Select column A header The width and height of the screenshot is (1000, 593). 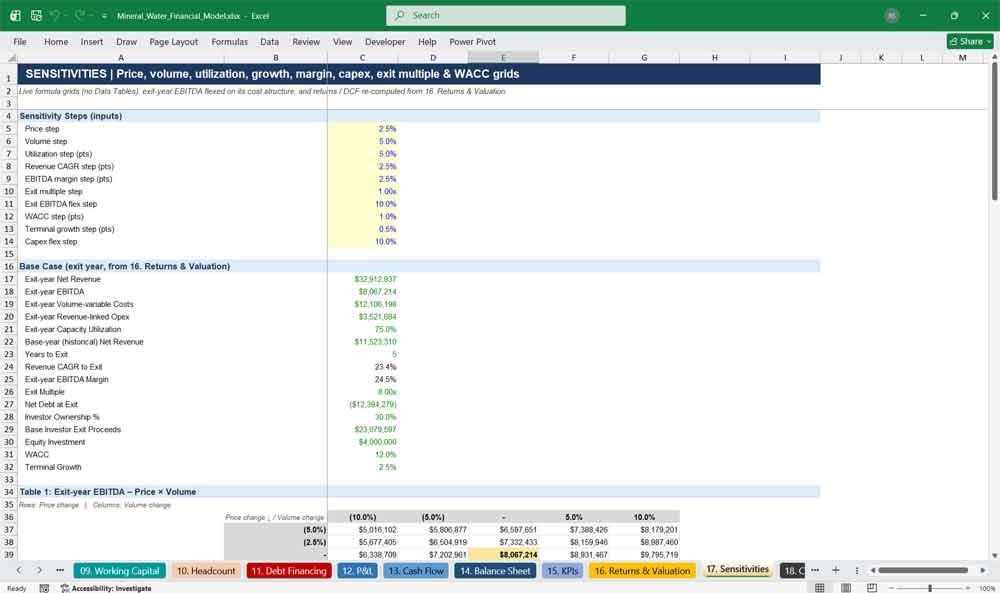[x=121, y=57]
